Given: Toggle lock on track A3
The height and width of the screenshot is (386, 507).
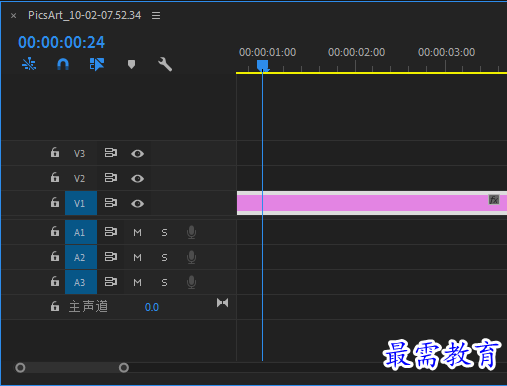Looking at the screenshot, I should 55,281.
